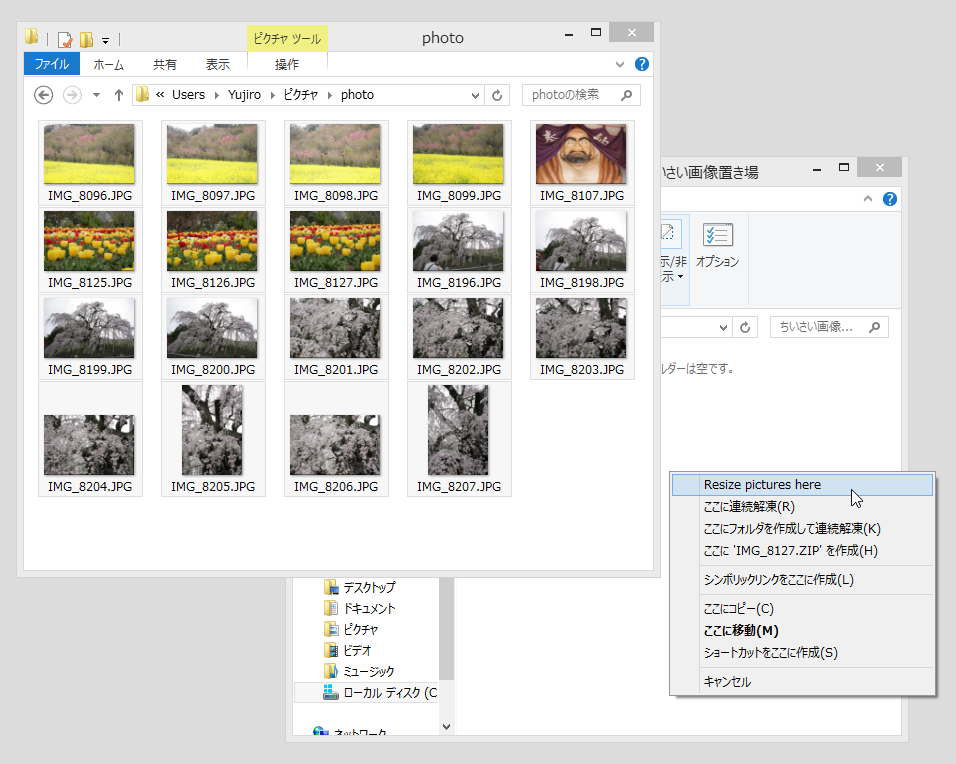Choose ショートカットをここに作成(S)

click(x=802, y=653)
